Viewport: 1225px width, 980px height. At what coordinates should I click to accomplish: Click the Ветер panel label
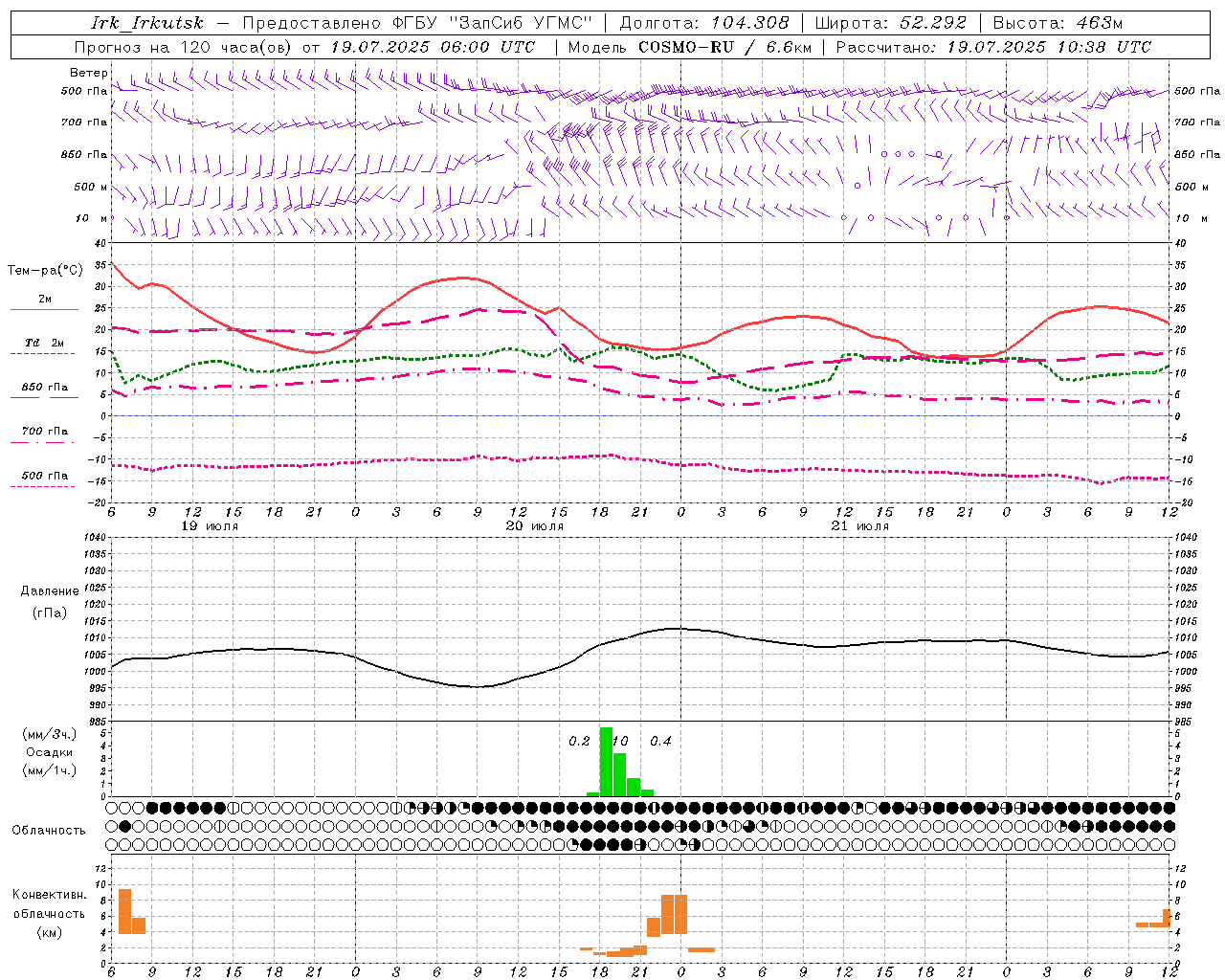click(88, 73)
